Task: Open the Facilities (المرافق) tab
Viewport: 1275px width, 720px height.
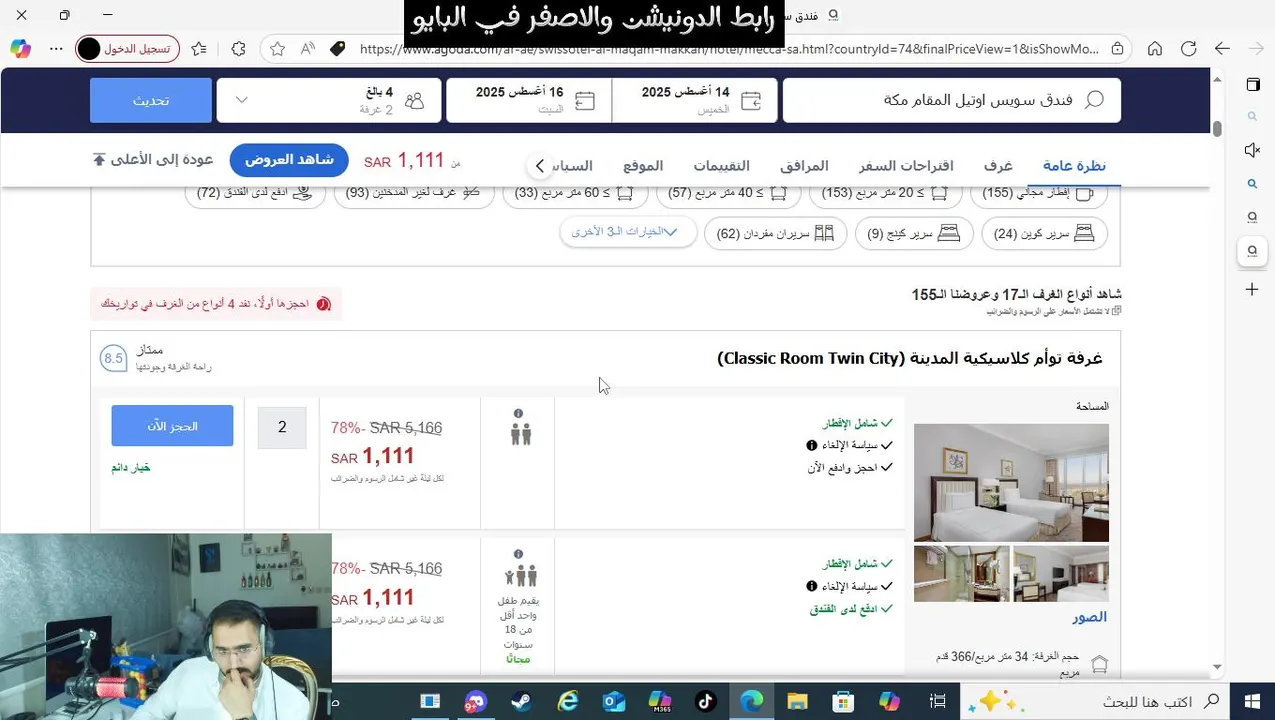Action: pos(804,166)
